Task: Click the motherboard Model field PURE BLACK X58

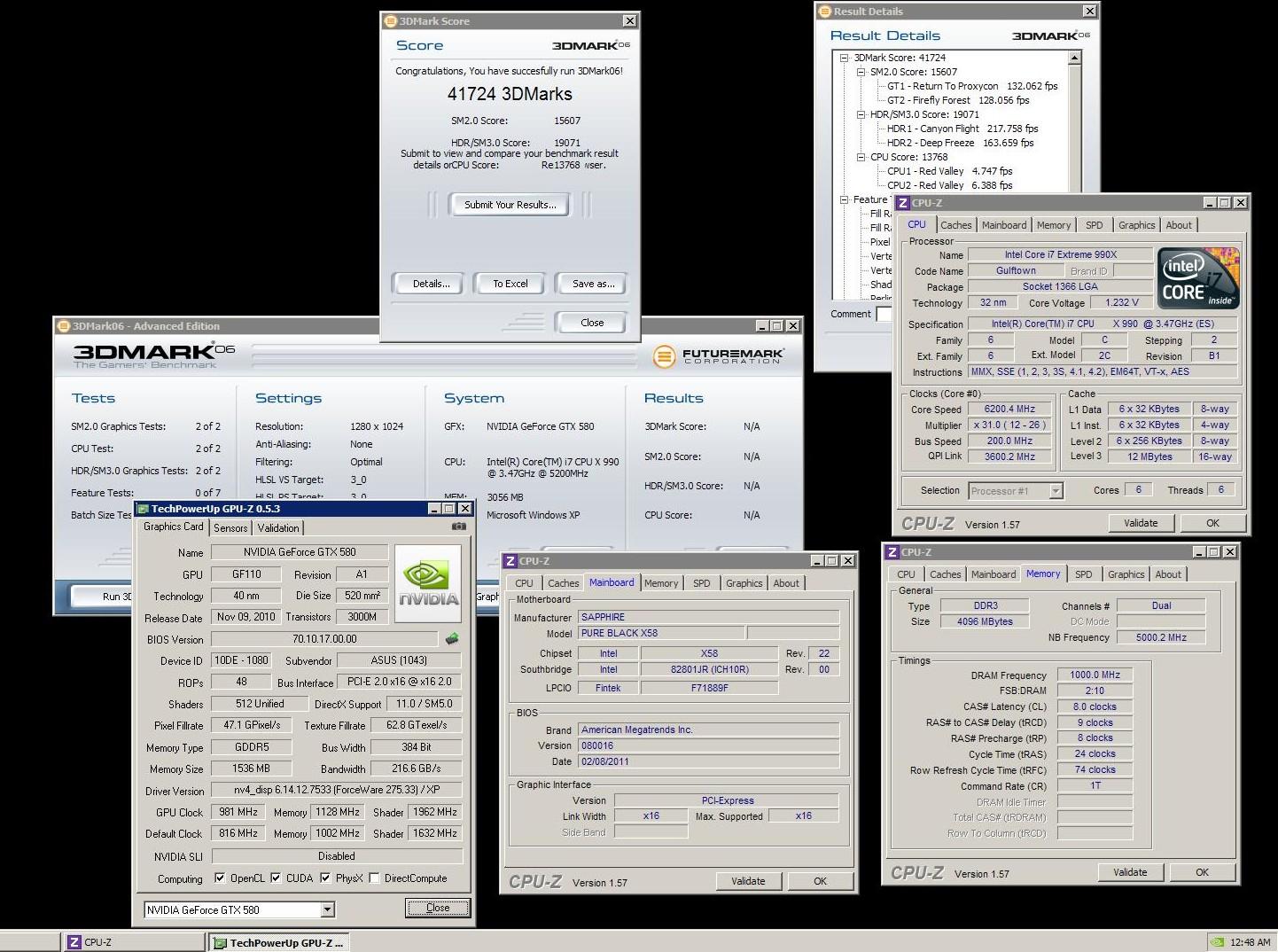Action: (661, 633)
